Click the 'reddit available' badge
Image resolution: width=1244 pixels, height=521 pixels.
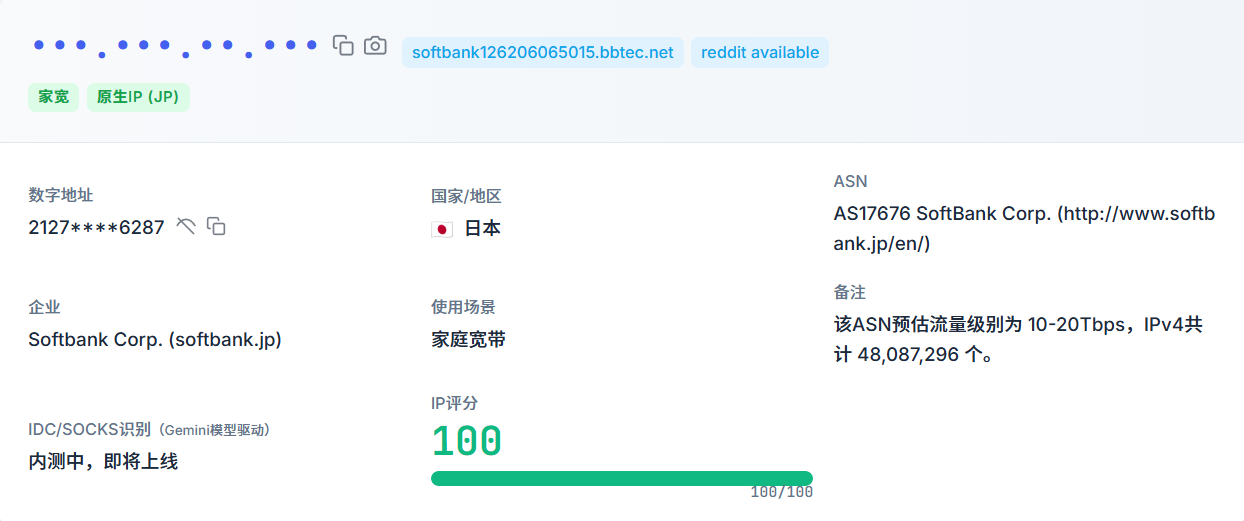[x=760, y=52]
